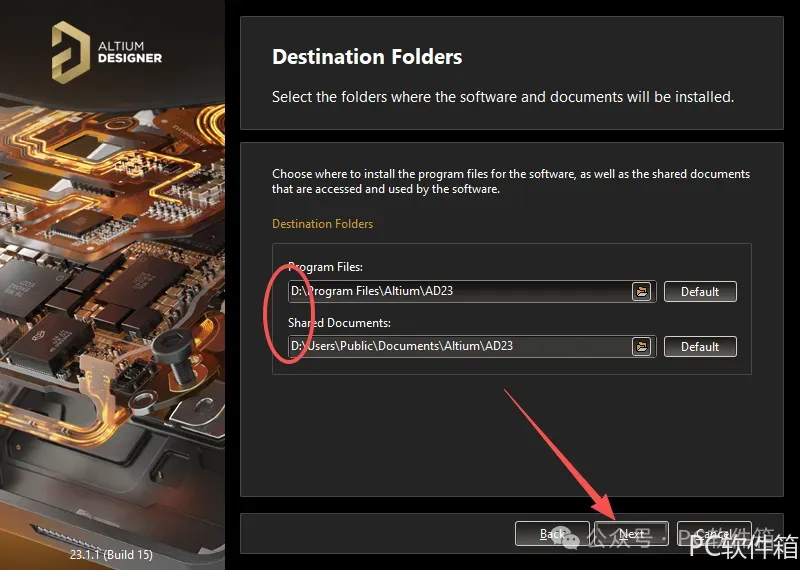Click 'Choose where to install the program files' description
Viewport: 800px width, 570px height.
[x=511, y=181]
